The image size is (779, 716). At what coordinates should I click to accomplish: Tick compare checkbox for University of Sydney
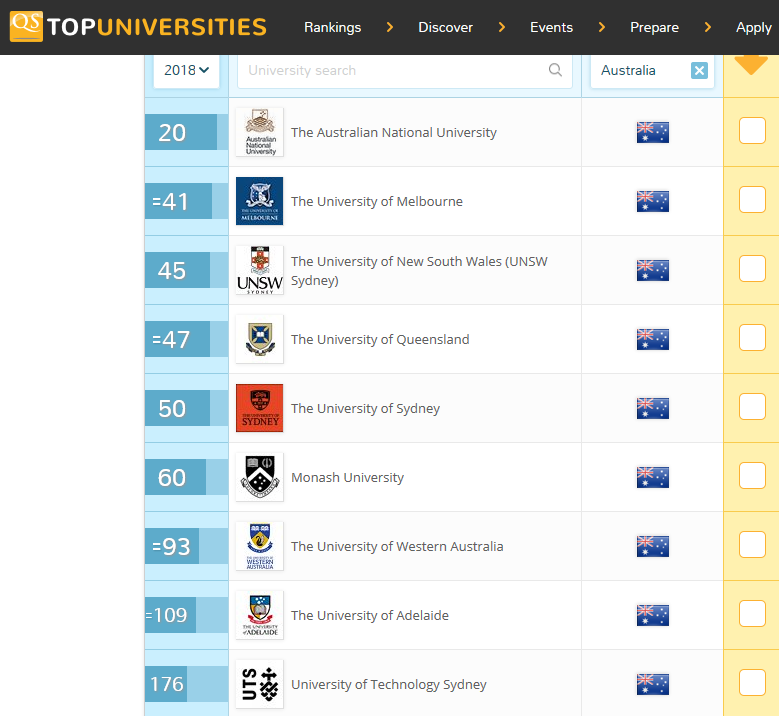tap(752, 407)
